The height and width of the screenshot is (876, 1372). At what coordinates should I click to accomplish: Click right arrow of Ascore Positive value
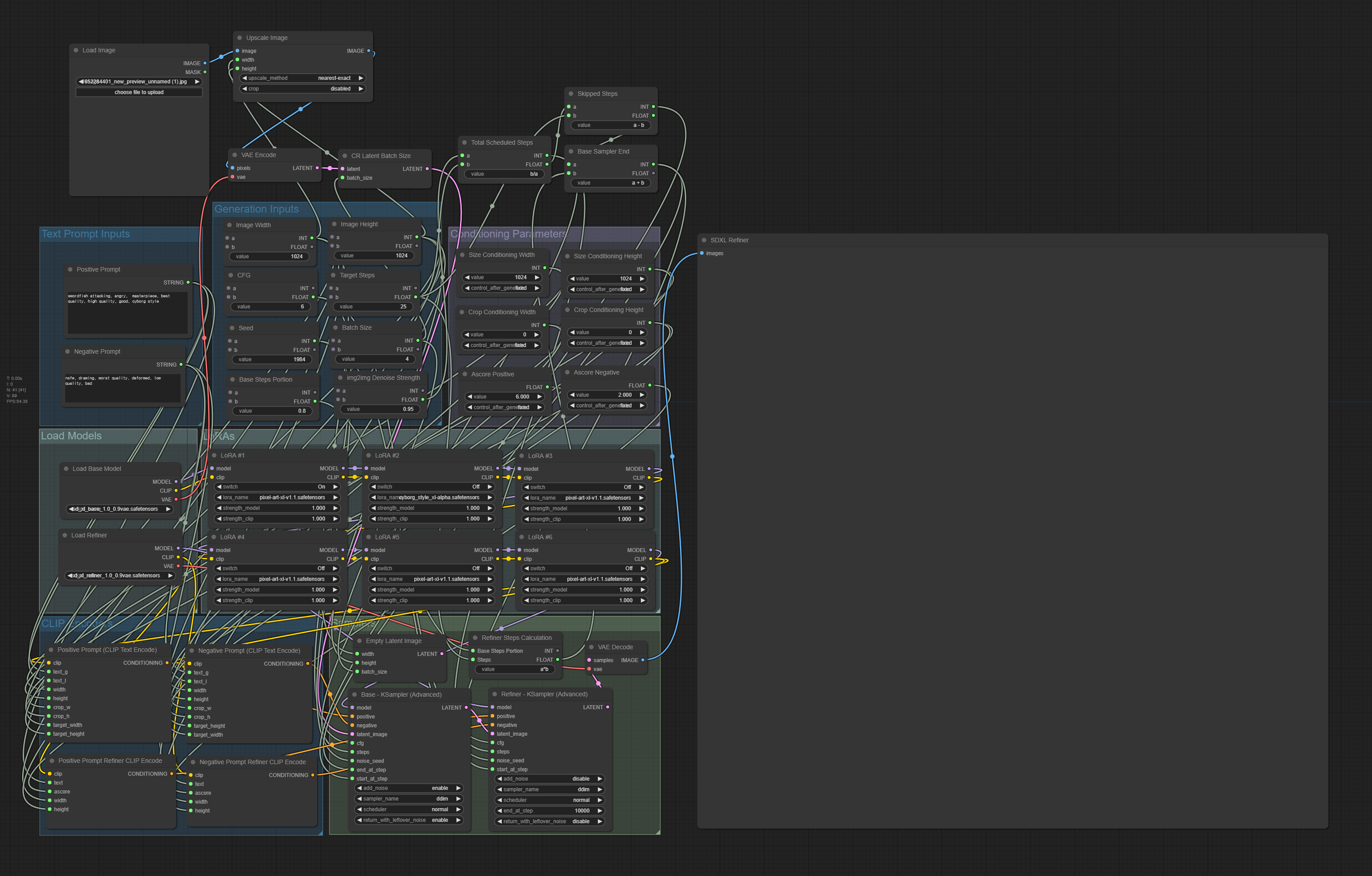tap(539, 397)
